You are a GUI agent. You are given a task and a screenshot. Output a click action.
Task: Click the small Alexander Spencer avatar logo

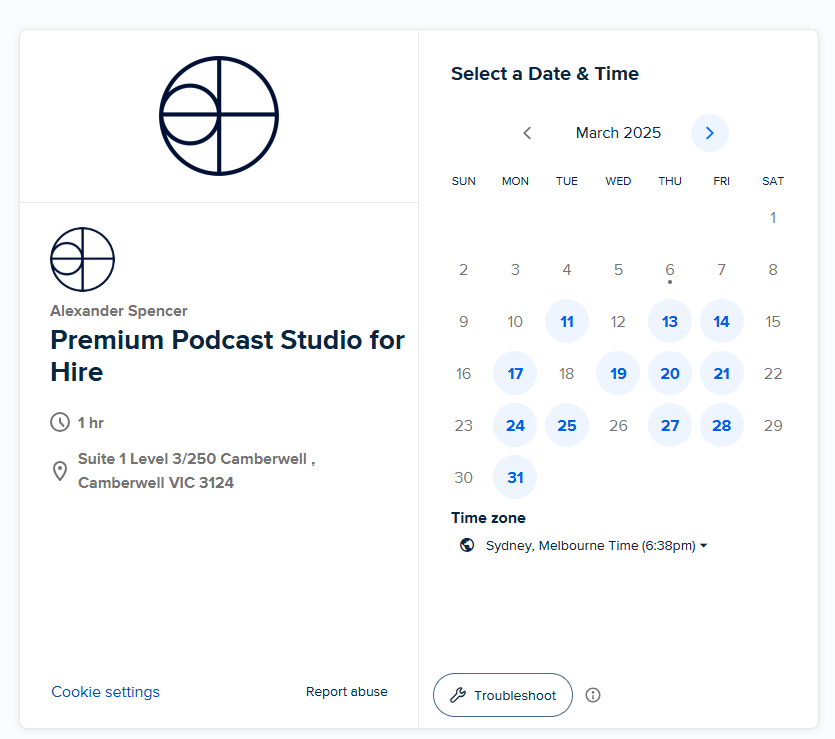point(83,259)
